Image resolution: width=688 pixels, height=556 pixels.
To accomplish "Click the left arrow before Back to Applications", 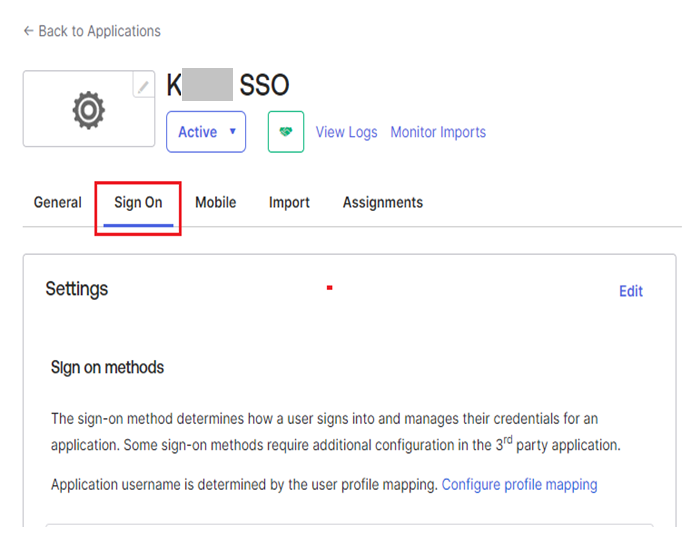I will [x=28, y=32].
